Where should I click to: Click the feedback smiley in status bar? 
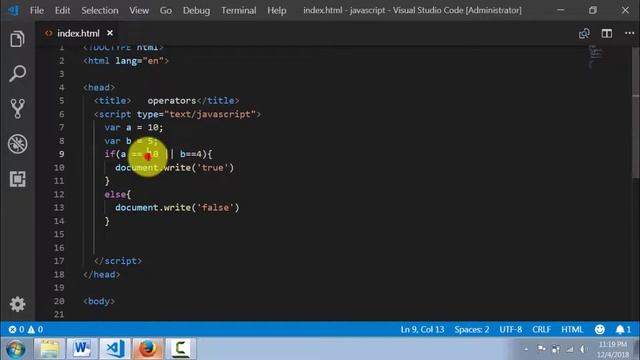point(600,329)
